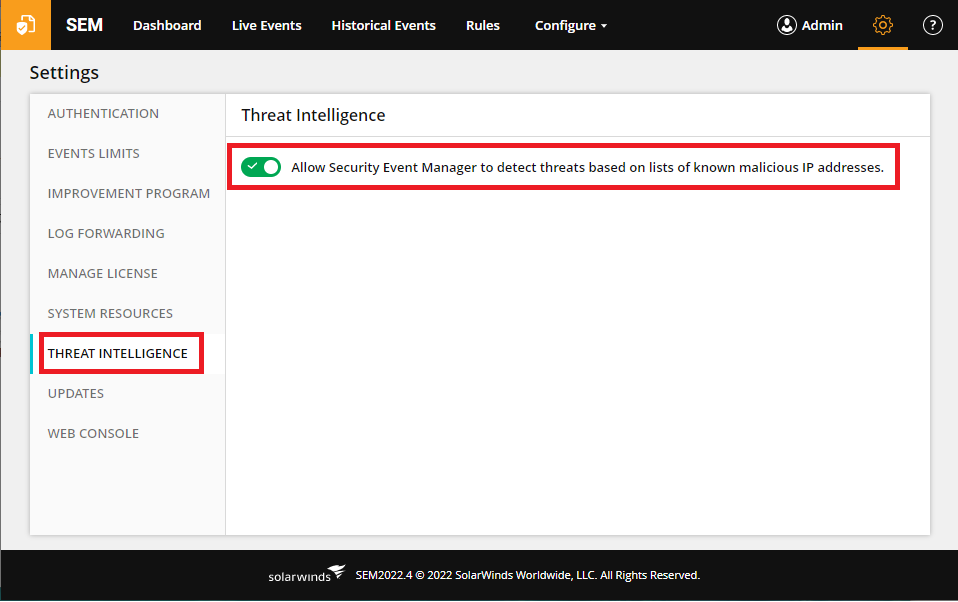The image size is (958, 602).
Task: Click the Settings page title
Action: 64,73
